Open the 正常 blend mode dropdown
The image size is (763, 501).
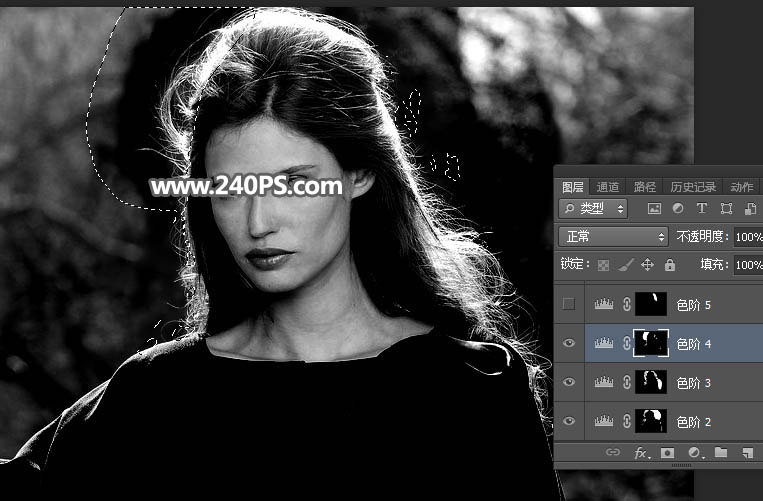(x=613, y=237)
